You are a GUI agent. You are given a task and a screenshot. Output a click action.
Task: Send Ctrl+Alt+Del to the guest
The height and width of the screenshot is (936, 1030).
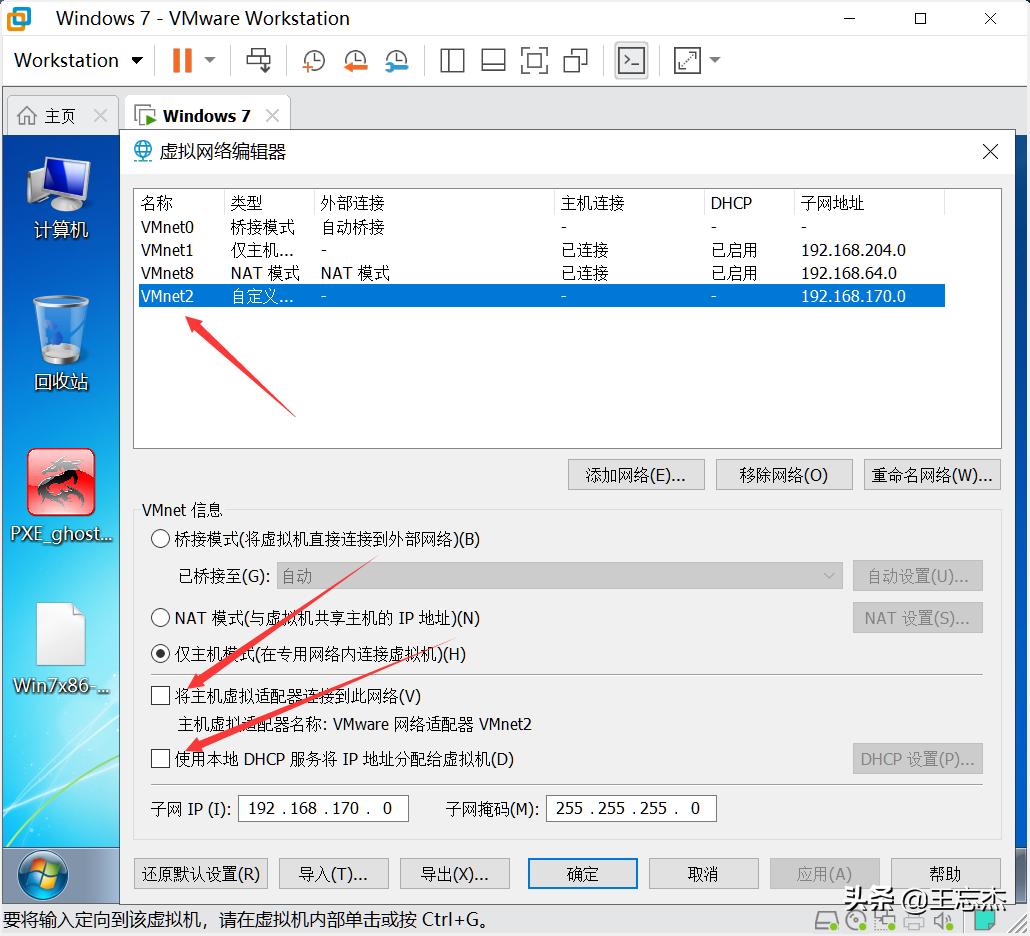259,60
